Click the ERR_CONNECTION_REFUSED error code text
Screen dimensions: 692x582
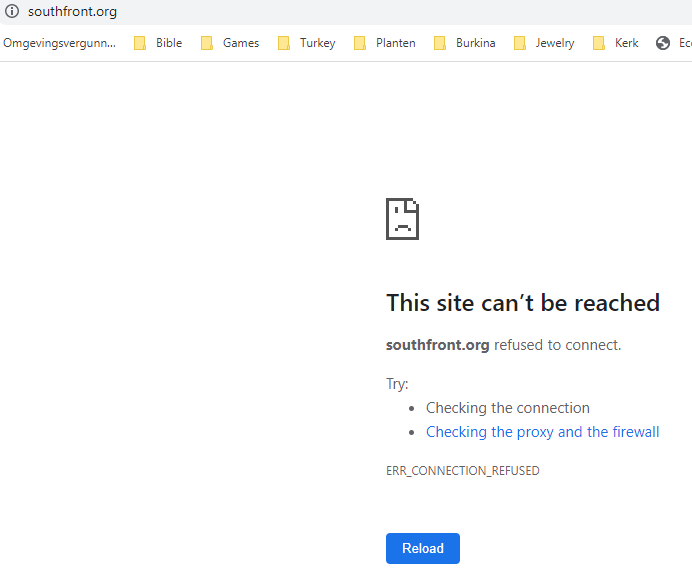pos(463,471)
